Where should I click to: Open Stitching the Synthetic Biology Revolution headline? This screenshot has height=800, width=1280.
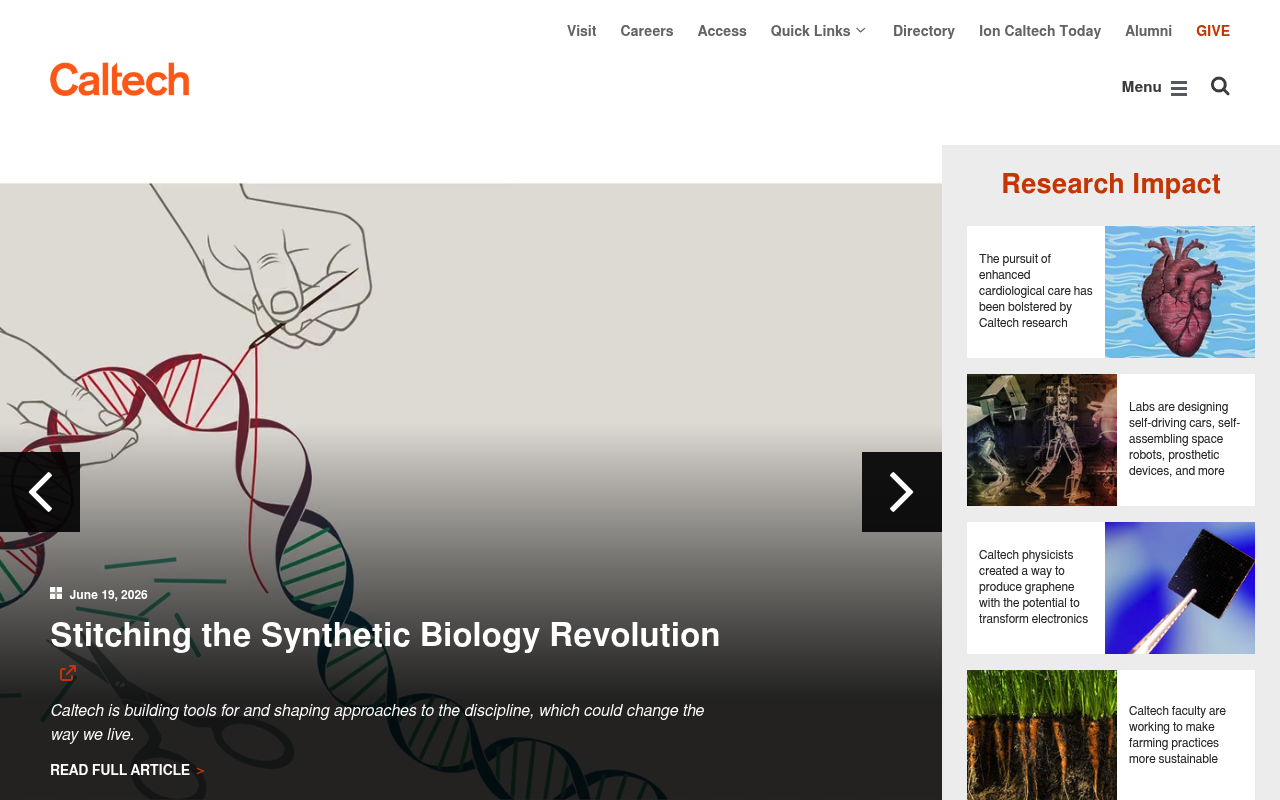385,635
